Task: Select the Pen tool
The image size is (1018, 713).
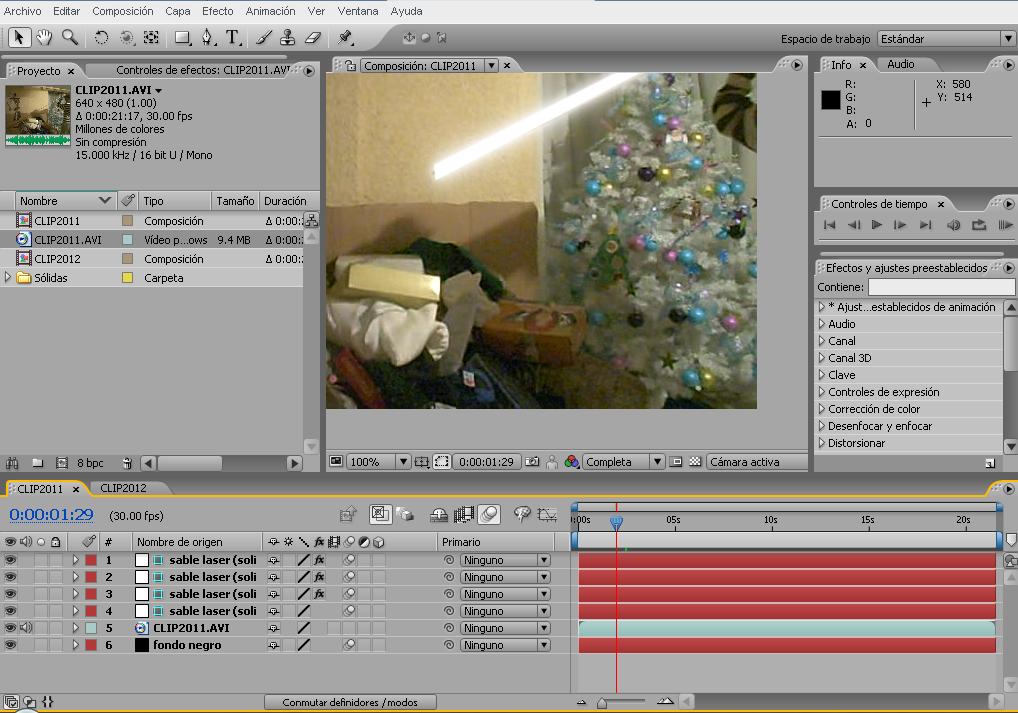Action: click(207, 38)
